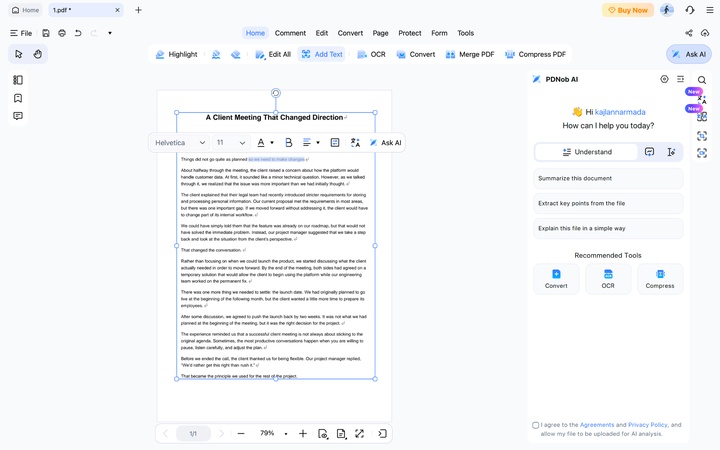Open the bookmarks panel icon
The image size is (720, 450).
(x=18, y=98)
